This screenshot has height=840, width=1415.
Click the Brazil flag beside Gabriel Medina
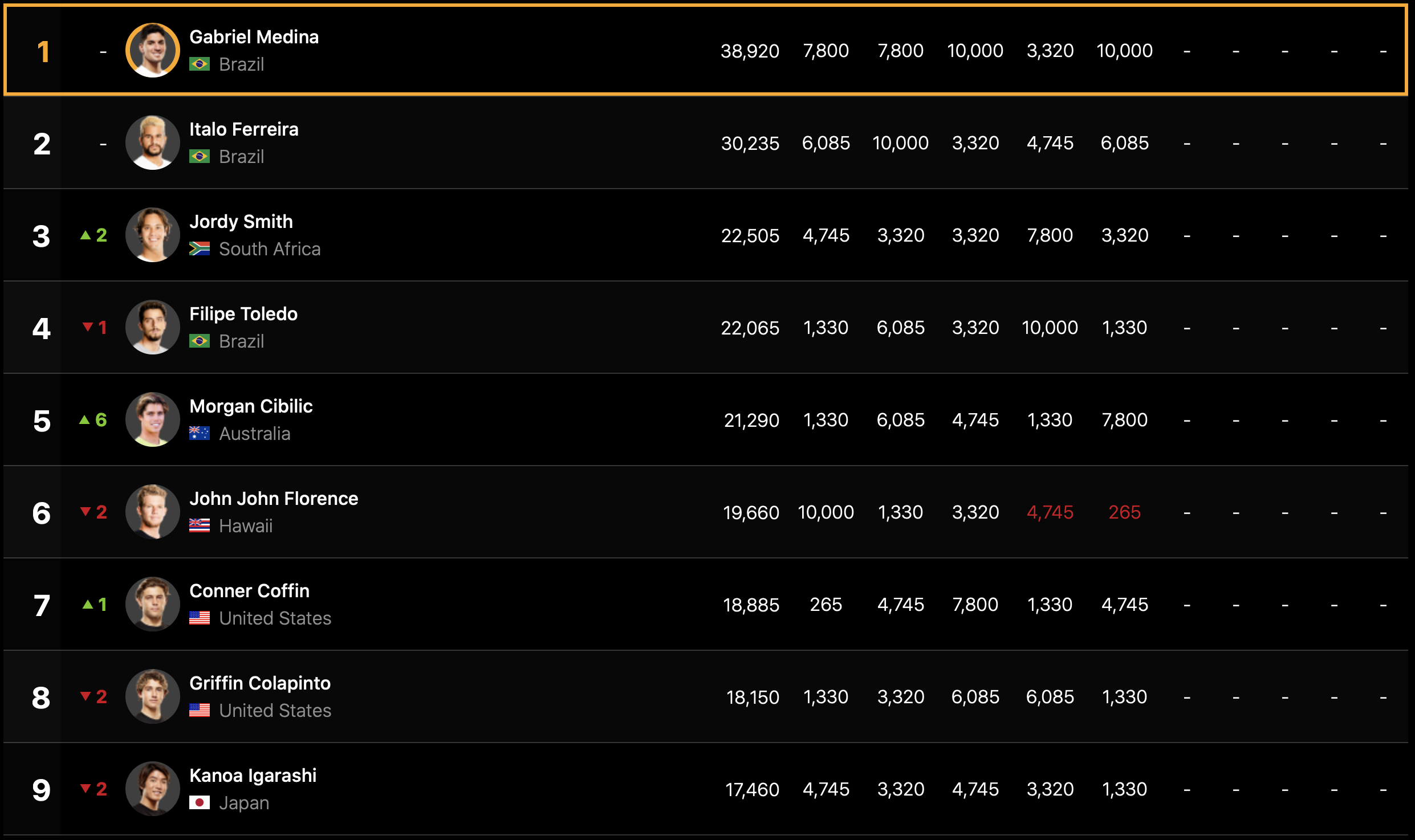pyautogui.click(x=200, y=64)
